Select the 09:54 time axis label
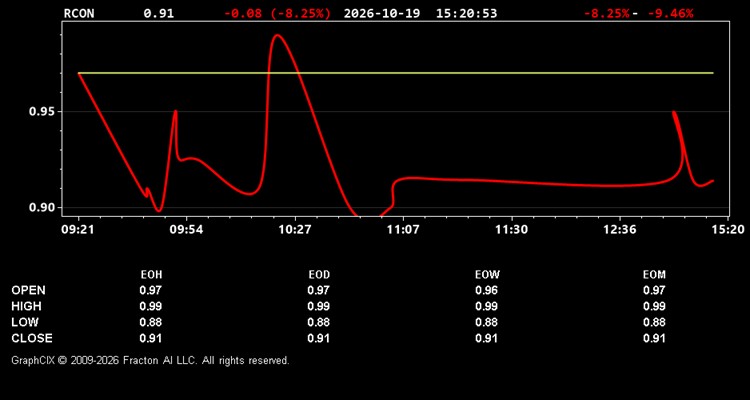Image resolution: width=750 pixels, height=400 pixels. point(186,230)
